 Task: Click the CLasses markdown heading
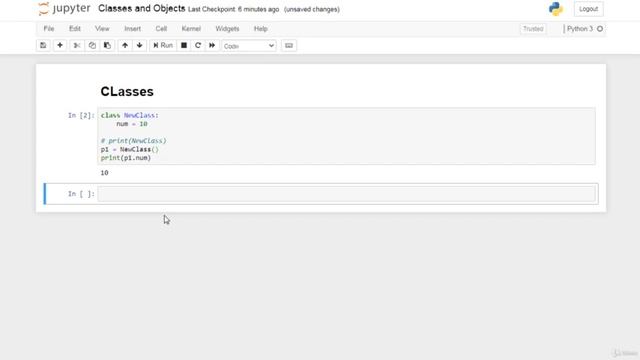click(x=127, y=91)
